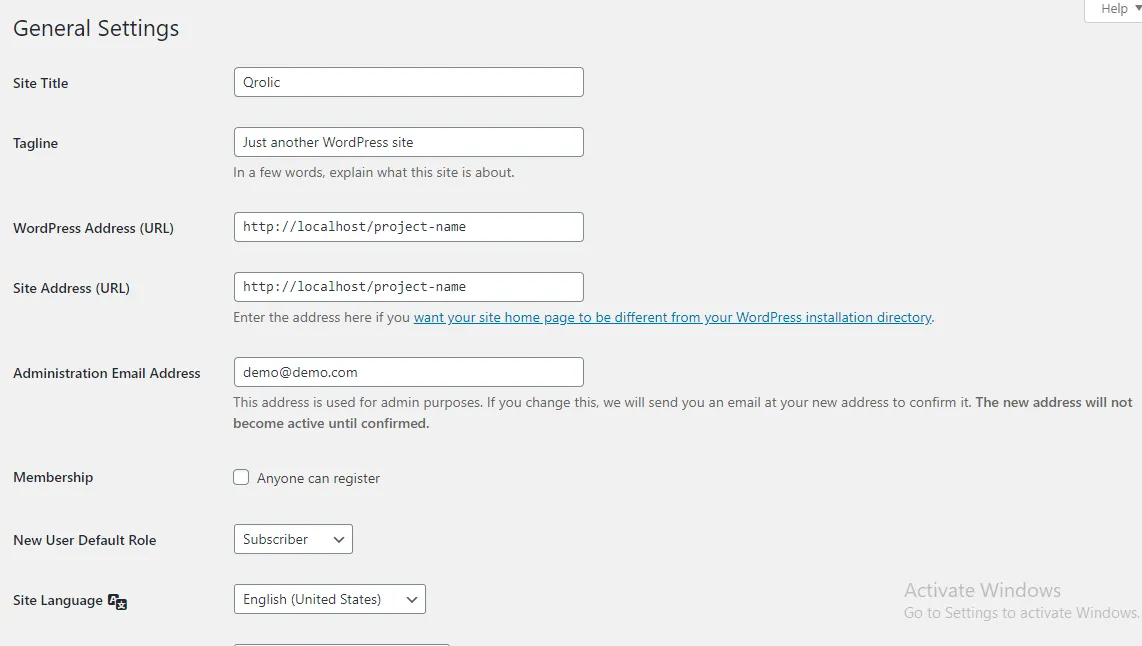The width and height of the screenshot is (1142, 646).
Task: Click the Site Title label
Action: tap(41, 83)
